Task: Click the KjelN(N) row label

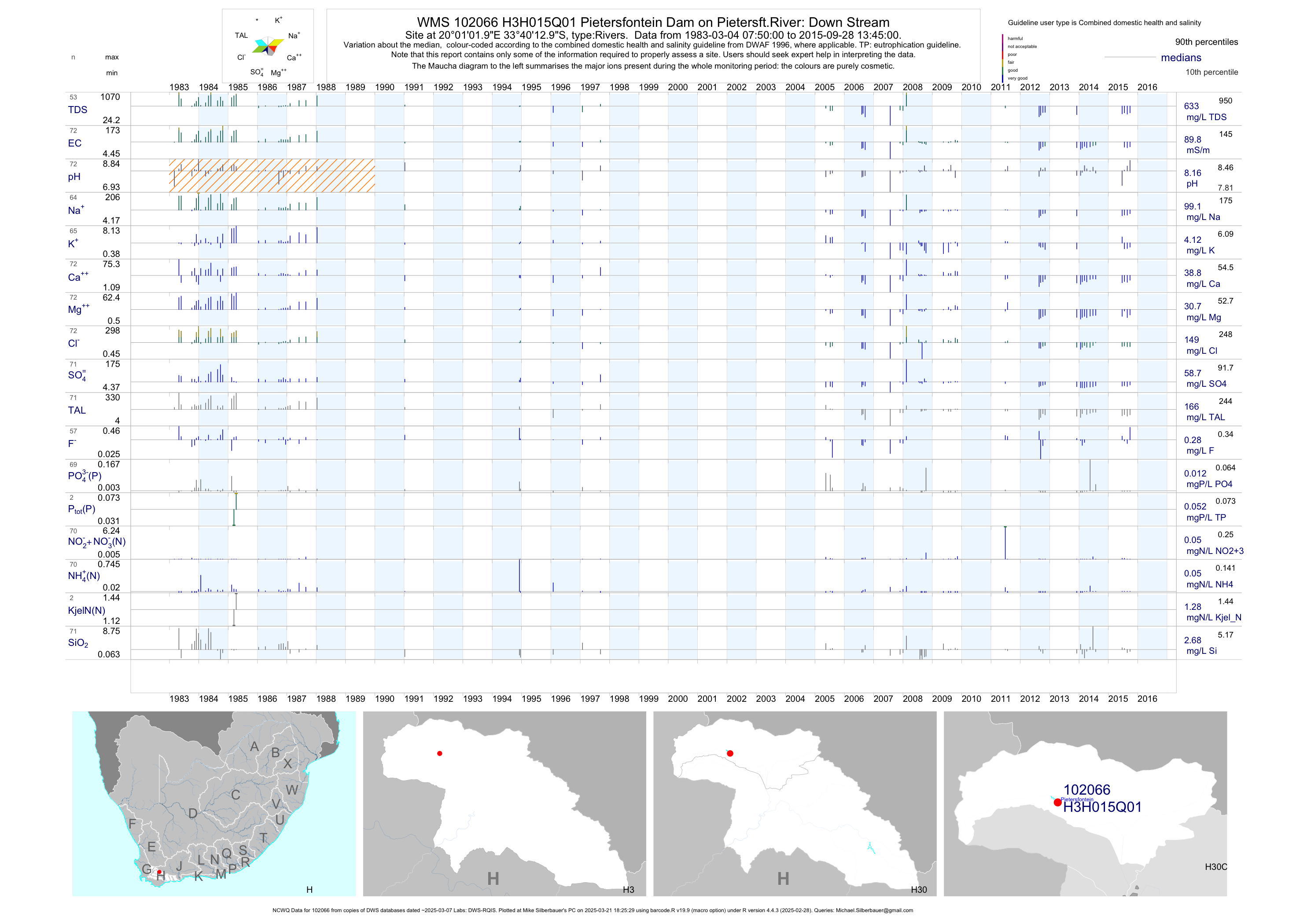Action: [x=87, y=611]
